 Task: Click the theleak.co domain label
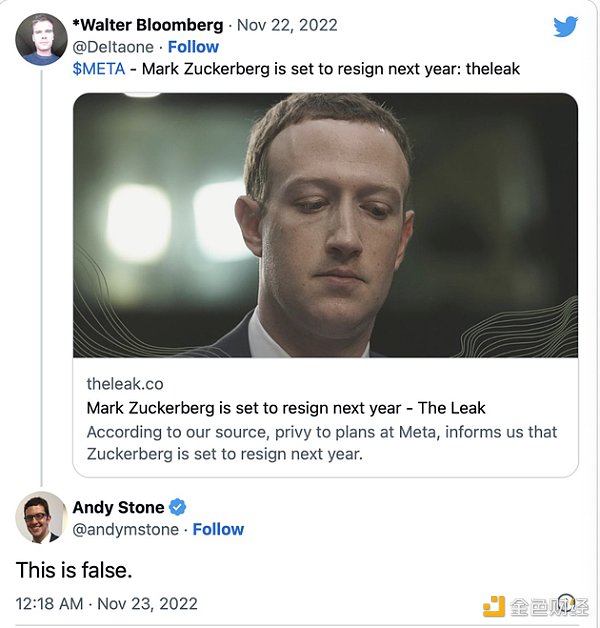pos(125,384)
